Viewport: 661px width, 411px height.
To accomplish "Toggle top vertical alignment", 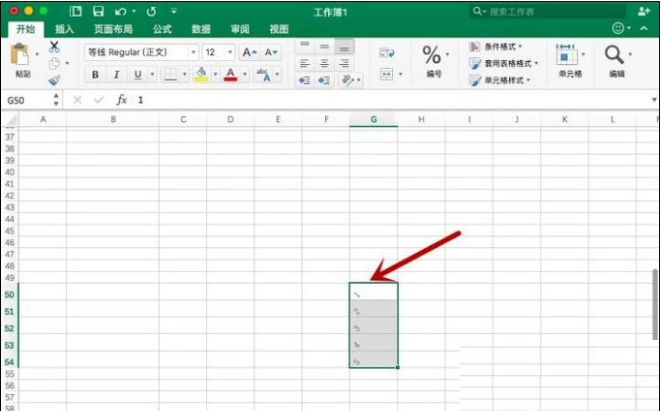I will [x=305, y=46].
